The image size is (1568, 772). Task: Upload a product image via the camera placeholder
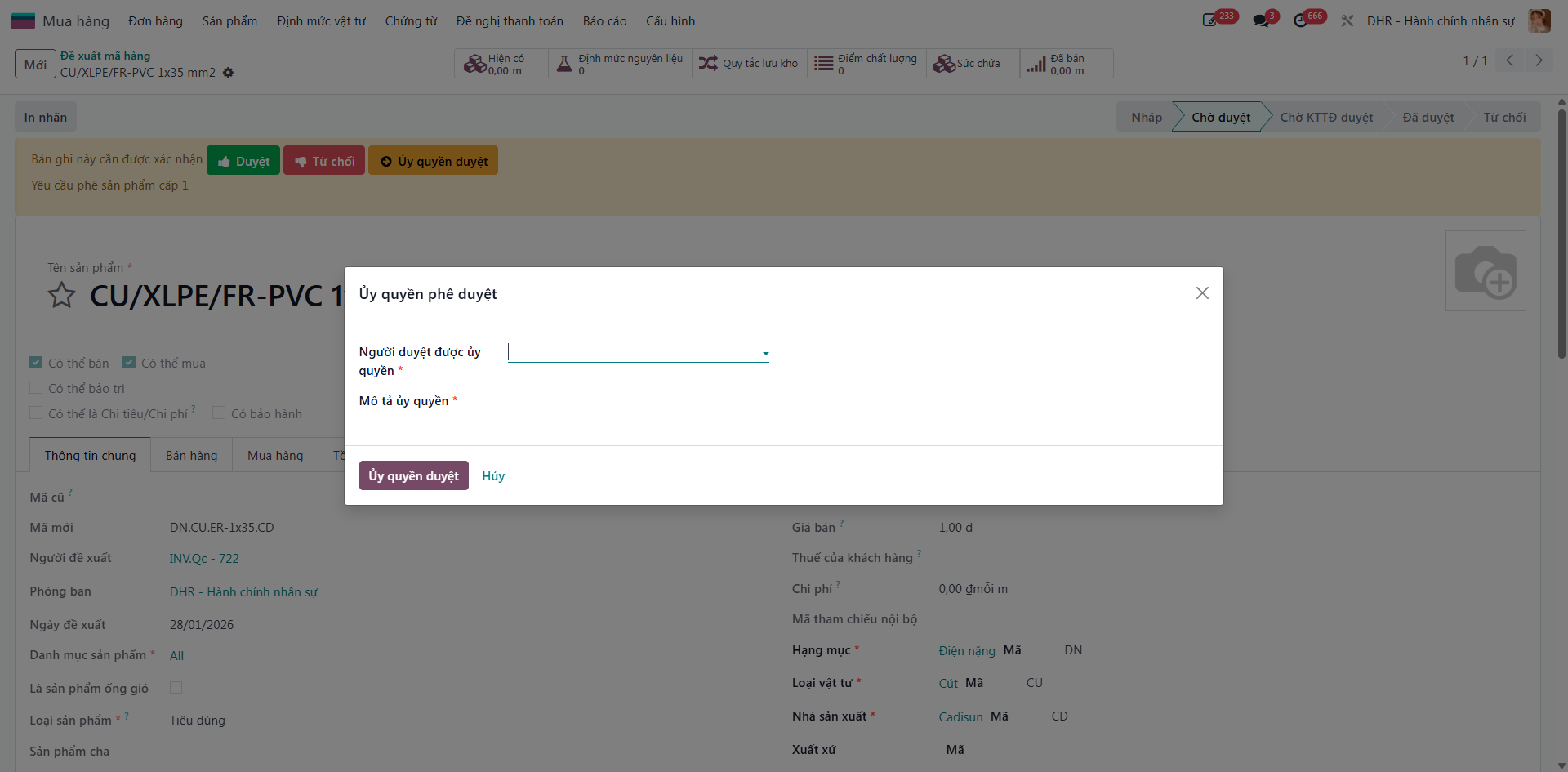click(x=1486, y=270)
